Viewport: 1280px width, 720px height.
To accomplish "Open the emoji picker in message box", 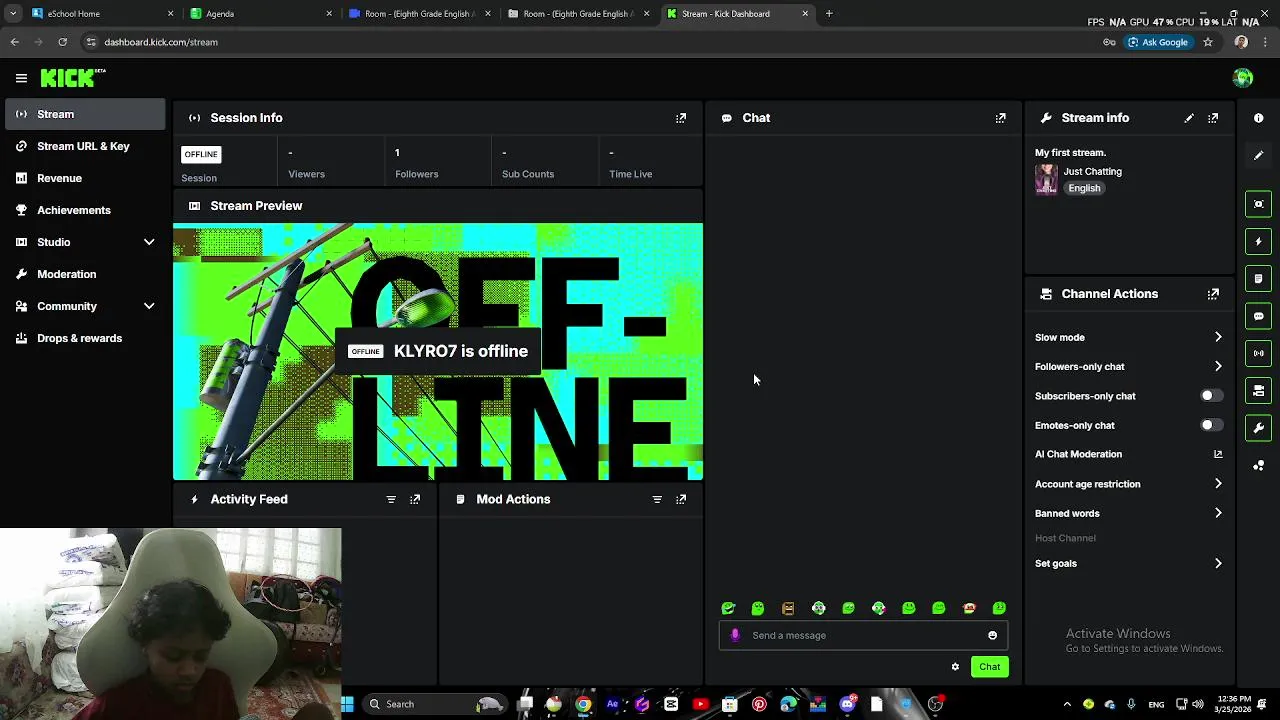I will [992, 635].
